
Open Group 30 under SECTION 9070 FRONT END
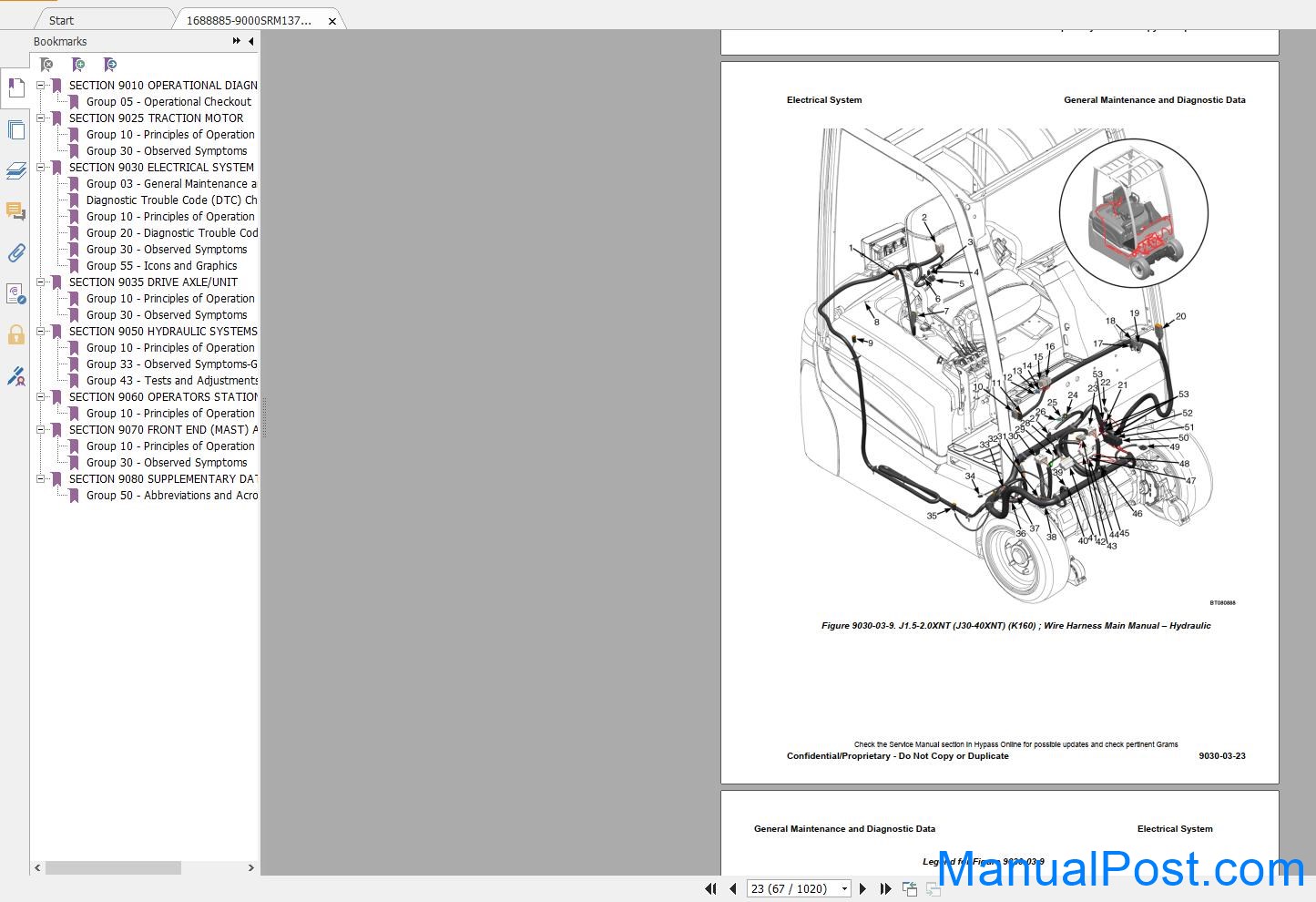[167, 462]
